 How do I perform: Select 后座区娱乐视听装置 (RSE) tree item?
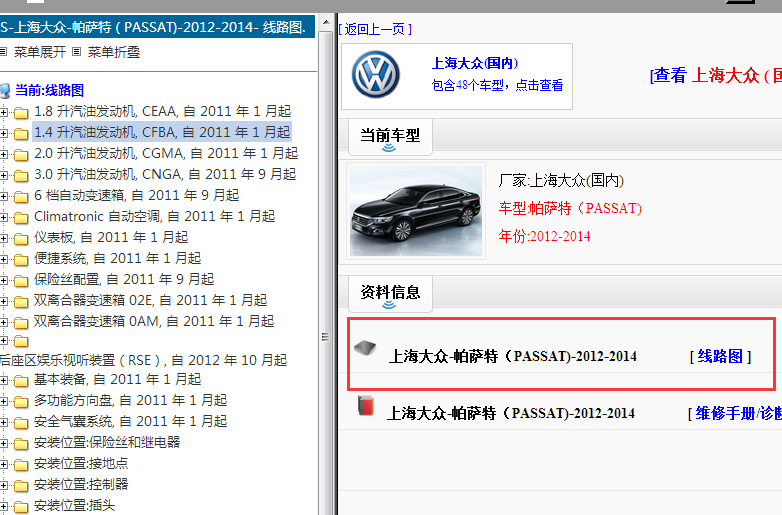[143, 360]
